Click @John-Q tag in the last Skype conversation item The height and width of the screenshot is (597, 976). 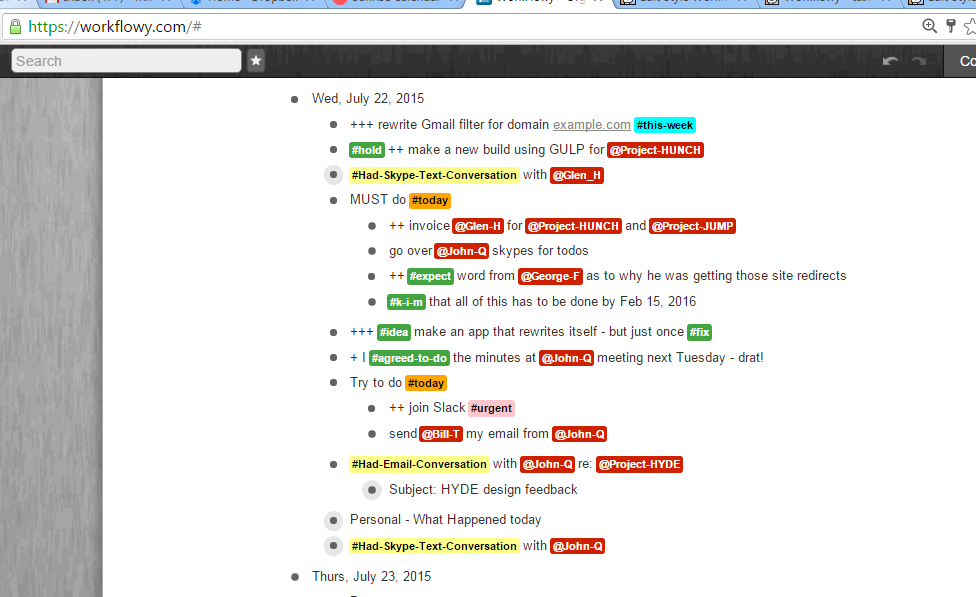[x=578, y=547]
